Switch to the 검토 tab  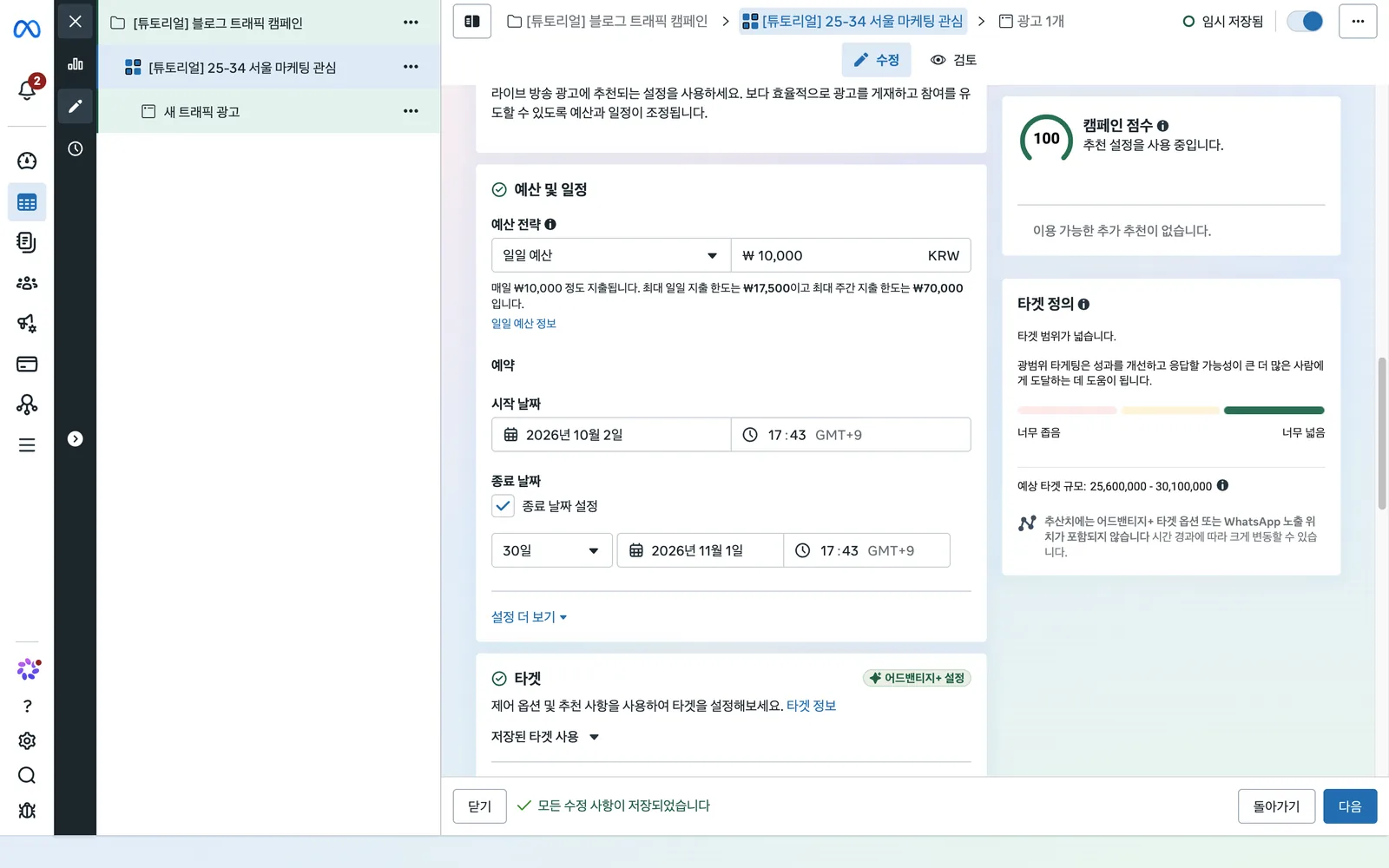pyautogui.click(x=953, y=60)
